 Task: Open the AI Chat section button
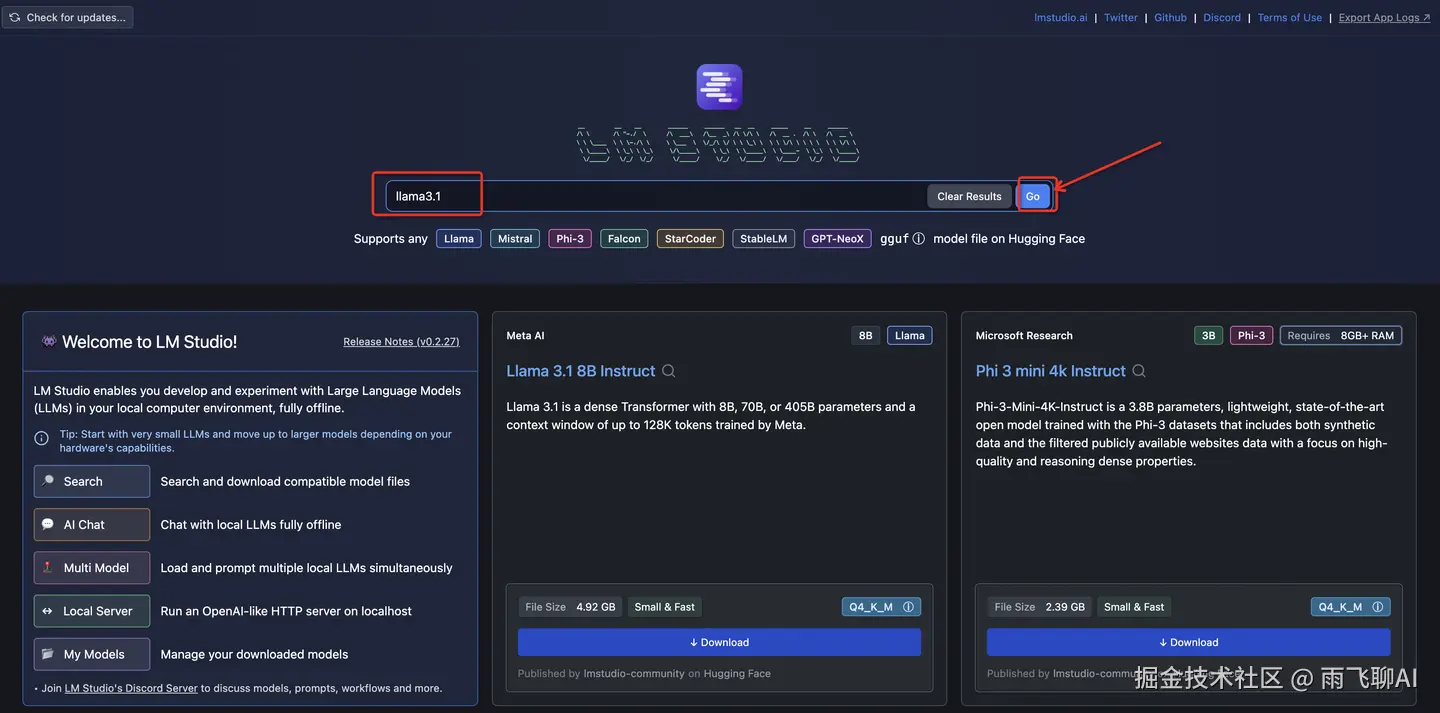(x=92, y=524)
